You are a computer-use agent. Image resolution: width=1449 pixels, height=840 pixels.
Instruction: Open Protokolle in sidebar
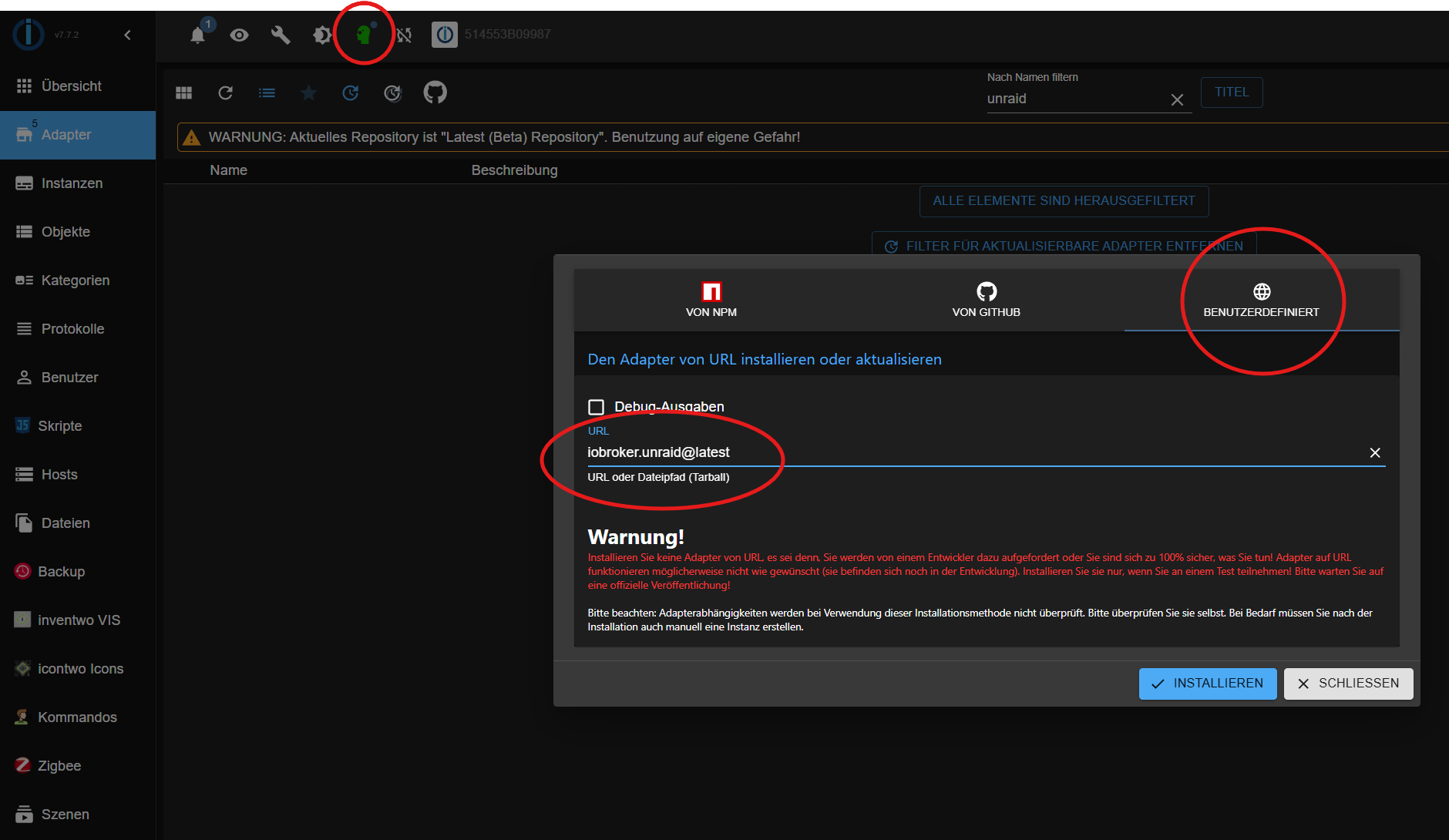pos(78,329)
